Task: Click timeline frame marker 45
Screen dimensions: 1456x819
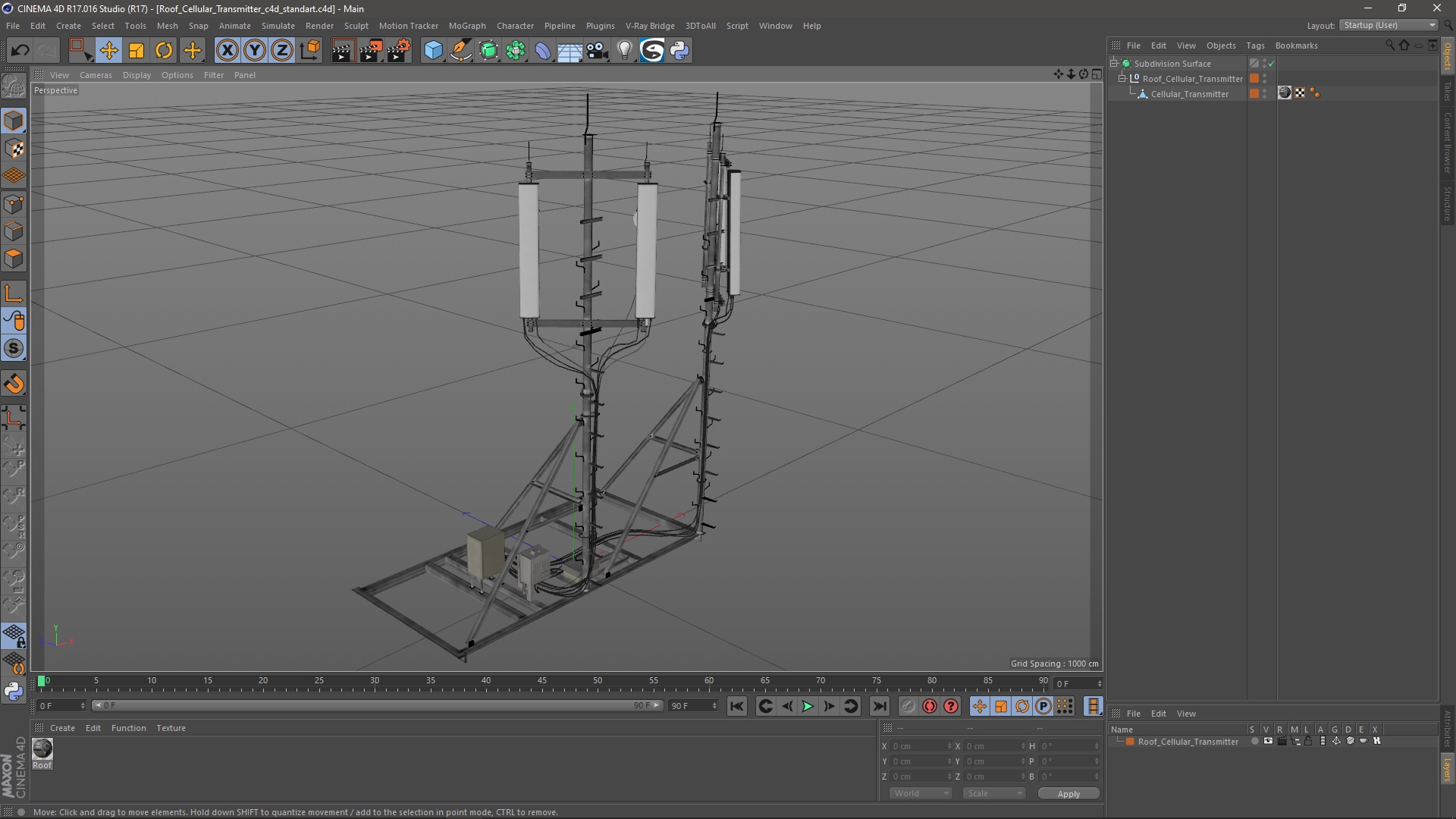Action: [542, 681]
